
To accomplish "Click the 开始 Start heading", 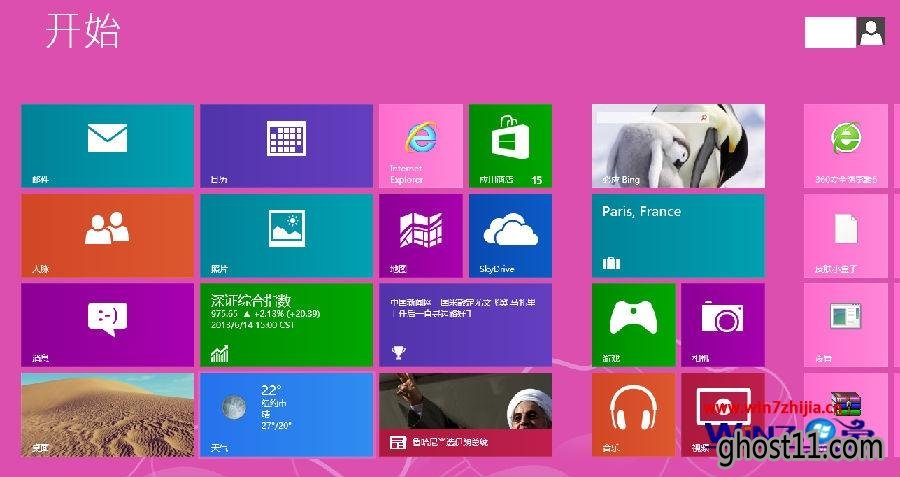I will [83, 31].
